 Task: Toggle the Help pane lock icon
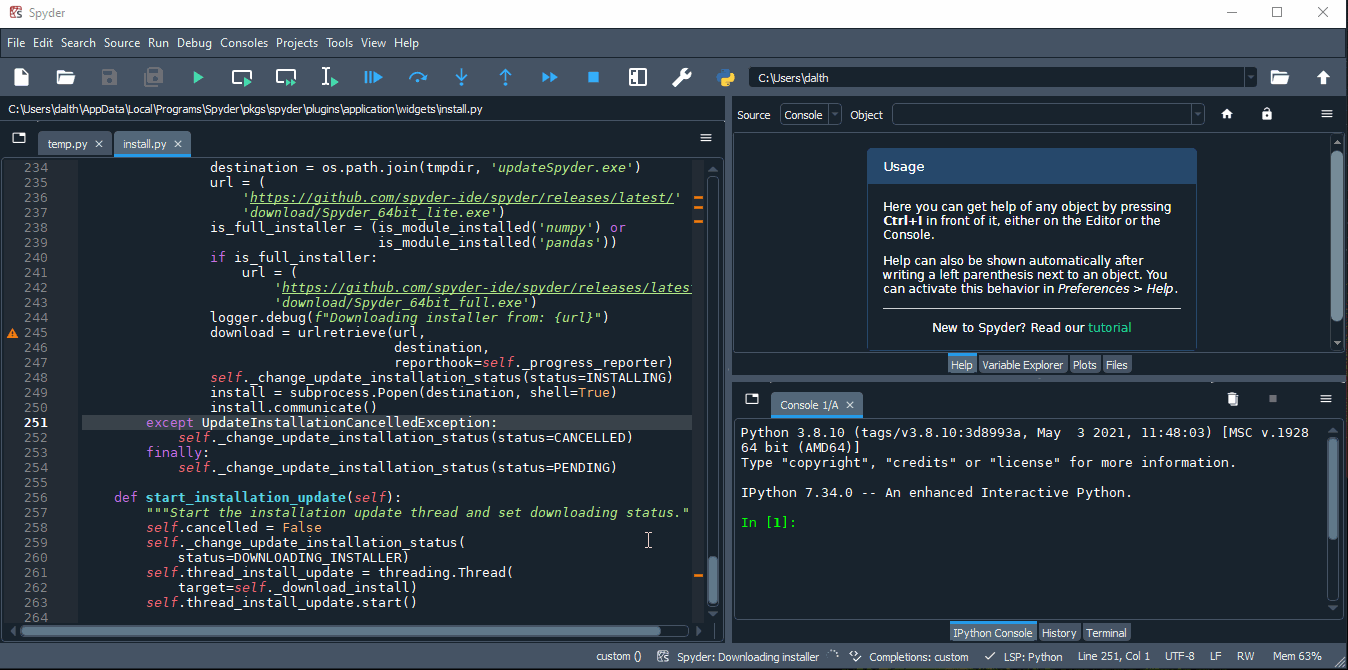click(1267, 114)
